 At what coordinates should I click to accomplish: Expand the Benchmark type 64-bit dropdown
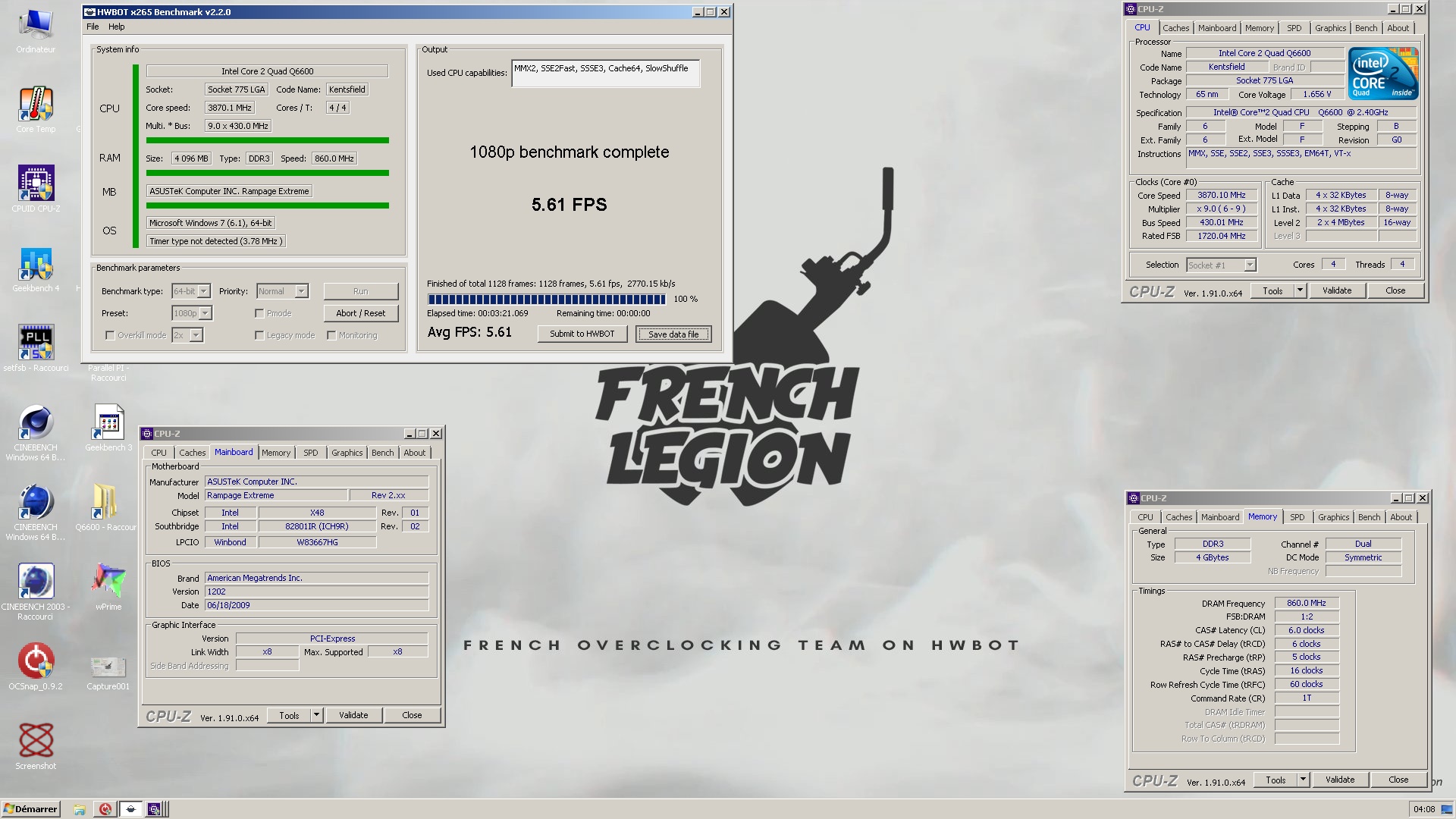tap(203, 291)
